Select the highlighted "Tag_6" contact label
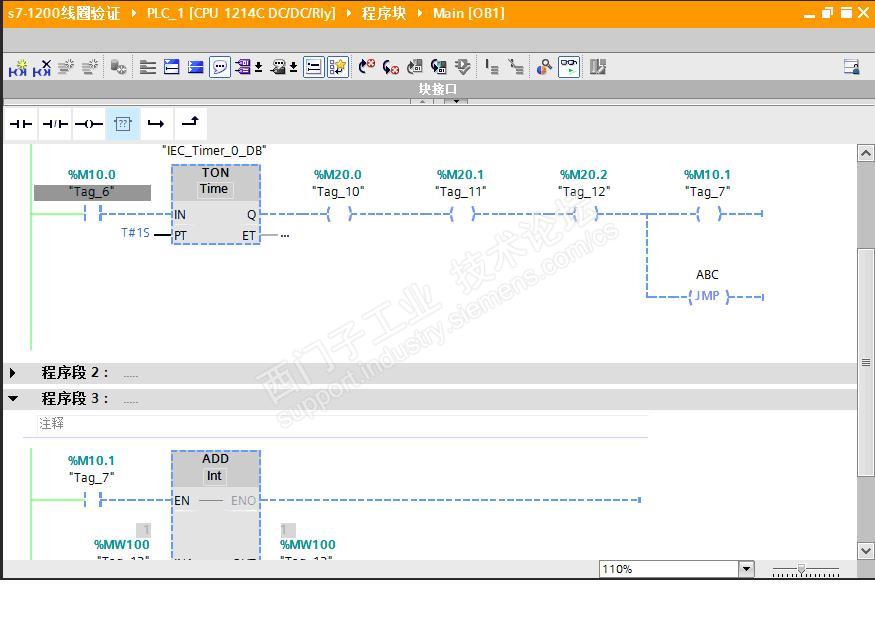The image size is (875, 618). point(92,192)
